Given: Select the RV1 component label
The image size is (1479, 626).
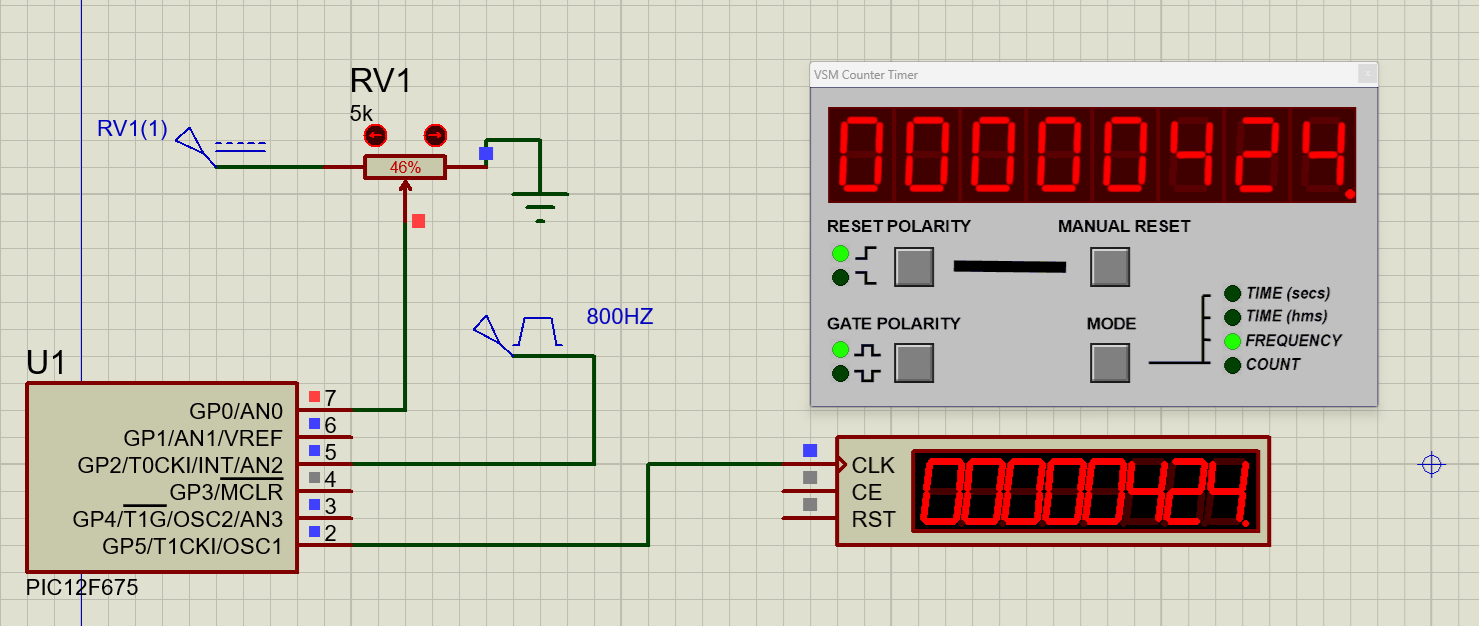Looking at the screenshot, I should coord(381,82).
